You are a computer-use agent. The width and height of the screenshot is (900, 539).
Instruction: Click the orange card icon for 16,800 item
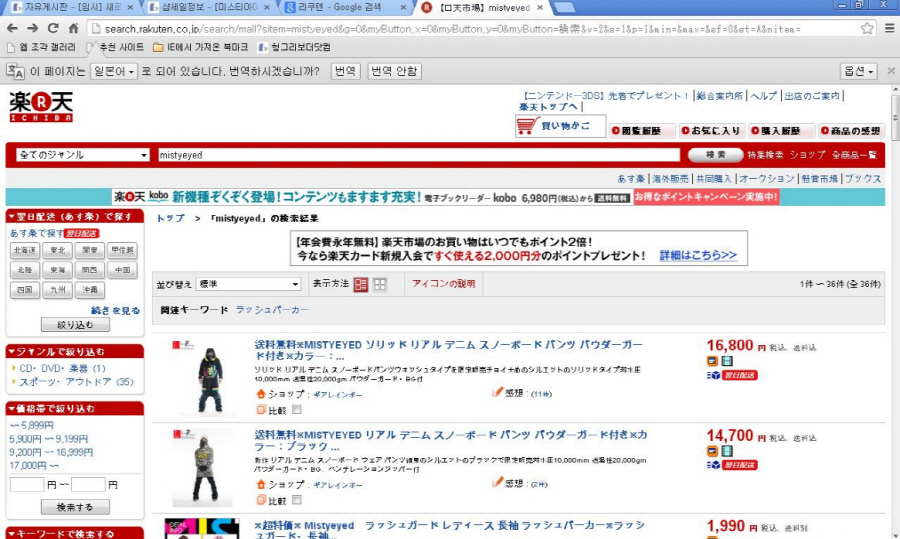pos(712,360)
